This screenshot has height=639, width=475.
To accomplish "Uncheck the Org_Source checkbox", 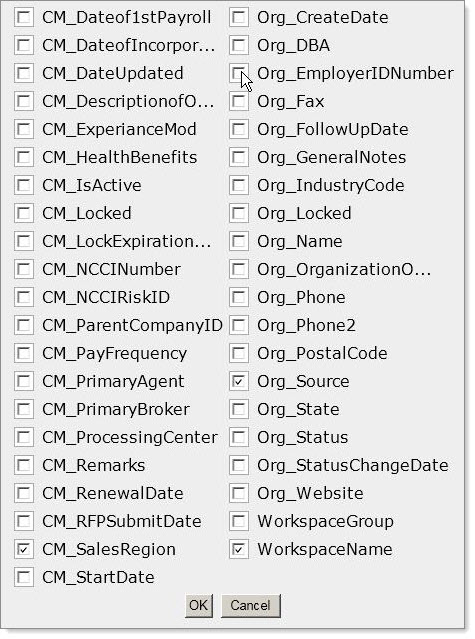I will pyautogui.click(x=239, y=381).
